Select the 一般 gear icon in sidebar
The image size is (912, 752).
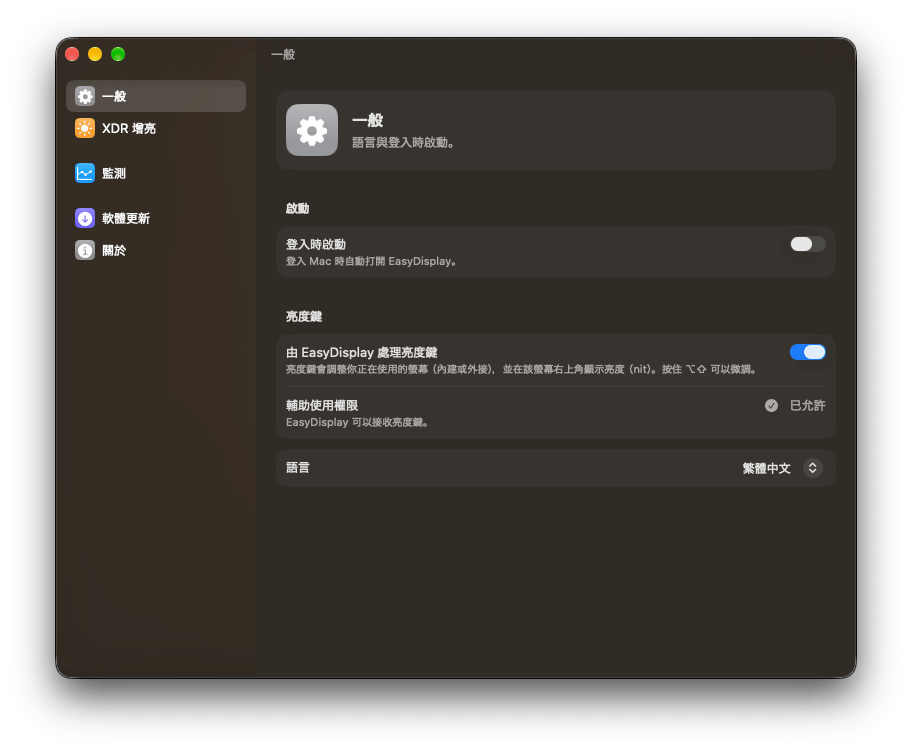coord(85,96)
